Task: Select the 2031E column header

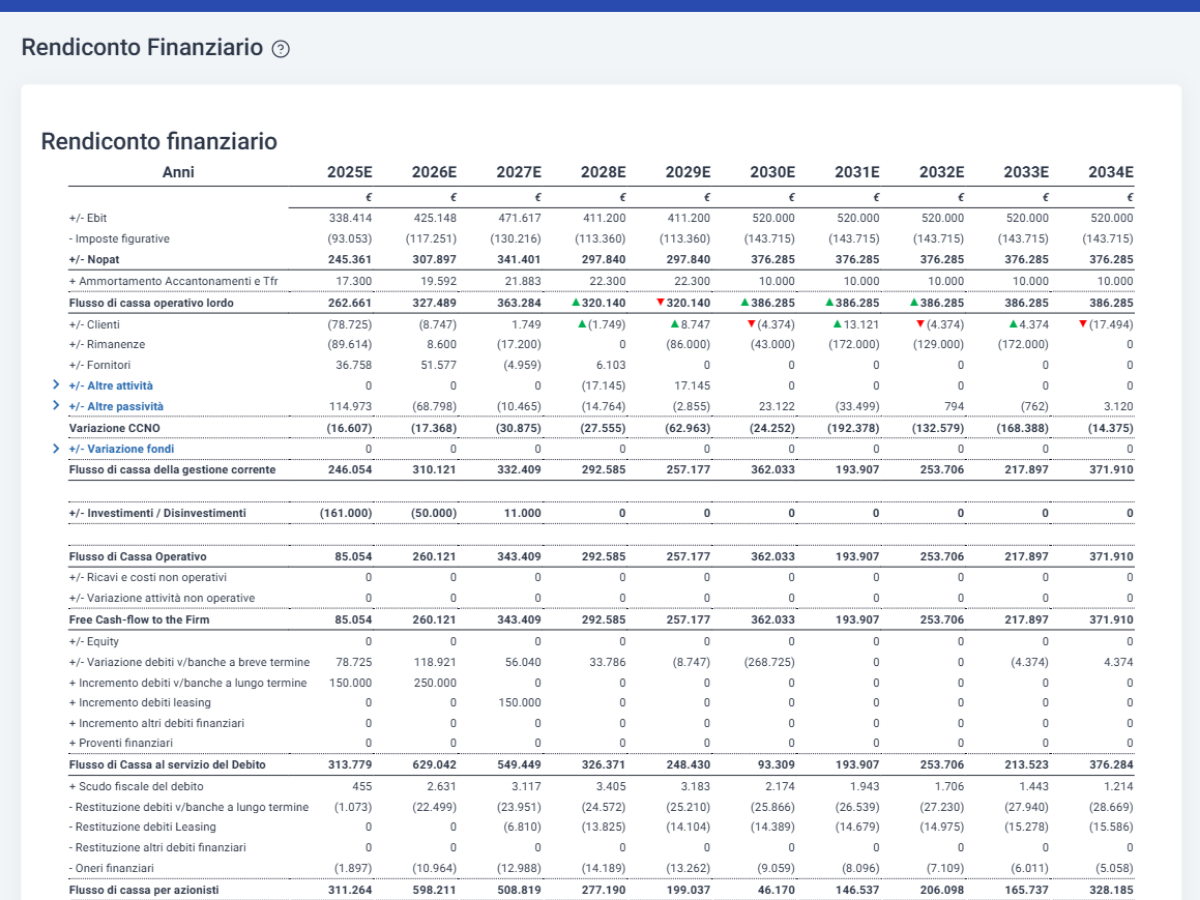Action: [857, 172]
